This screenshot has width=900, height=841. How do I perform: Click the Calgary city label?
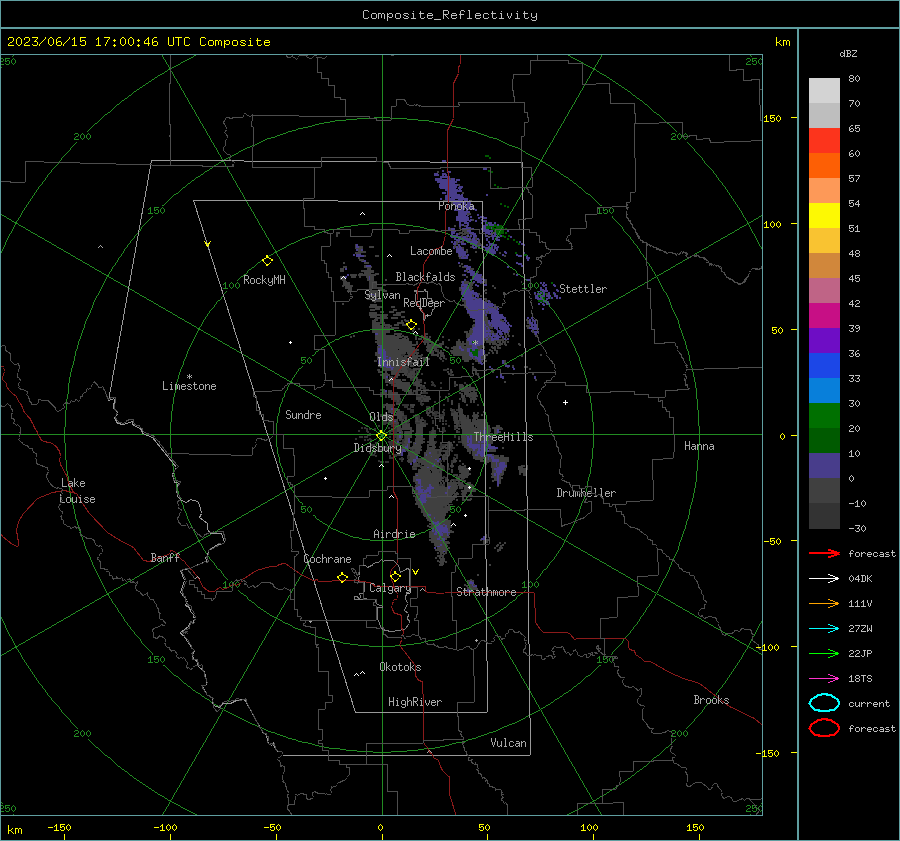coord(390,588)
